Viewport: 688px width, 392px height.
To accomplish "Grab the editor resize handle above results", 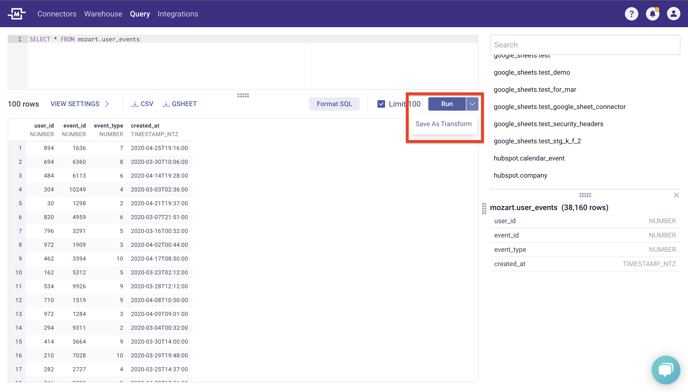I will click(x=243, y=95).
